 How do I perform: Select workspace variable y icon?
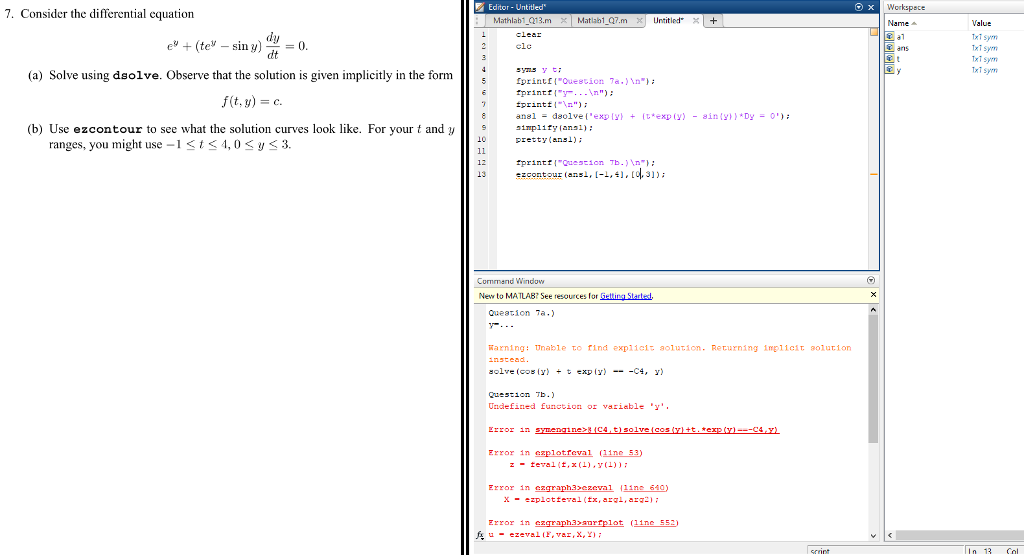pos(889,70)
